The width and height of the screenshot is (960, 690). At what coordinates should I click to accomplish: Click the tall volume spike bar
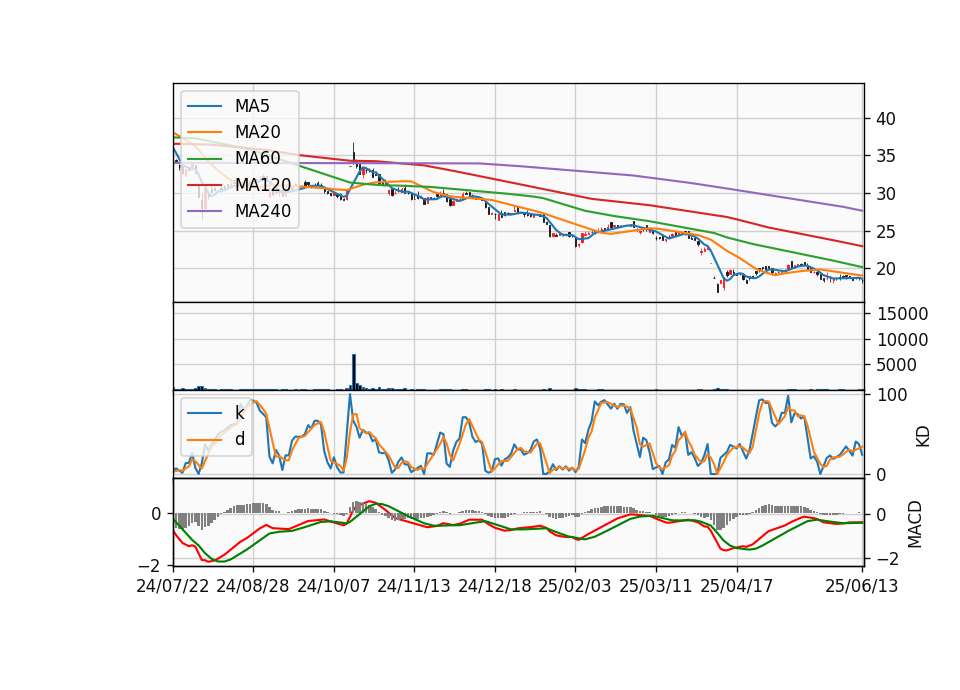tap(354, 372)
